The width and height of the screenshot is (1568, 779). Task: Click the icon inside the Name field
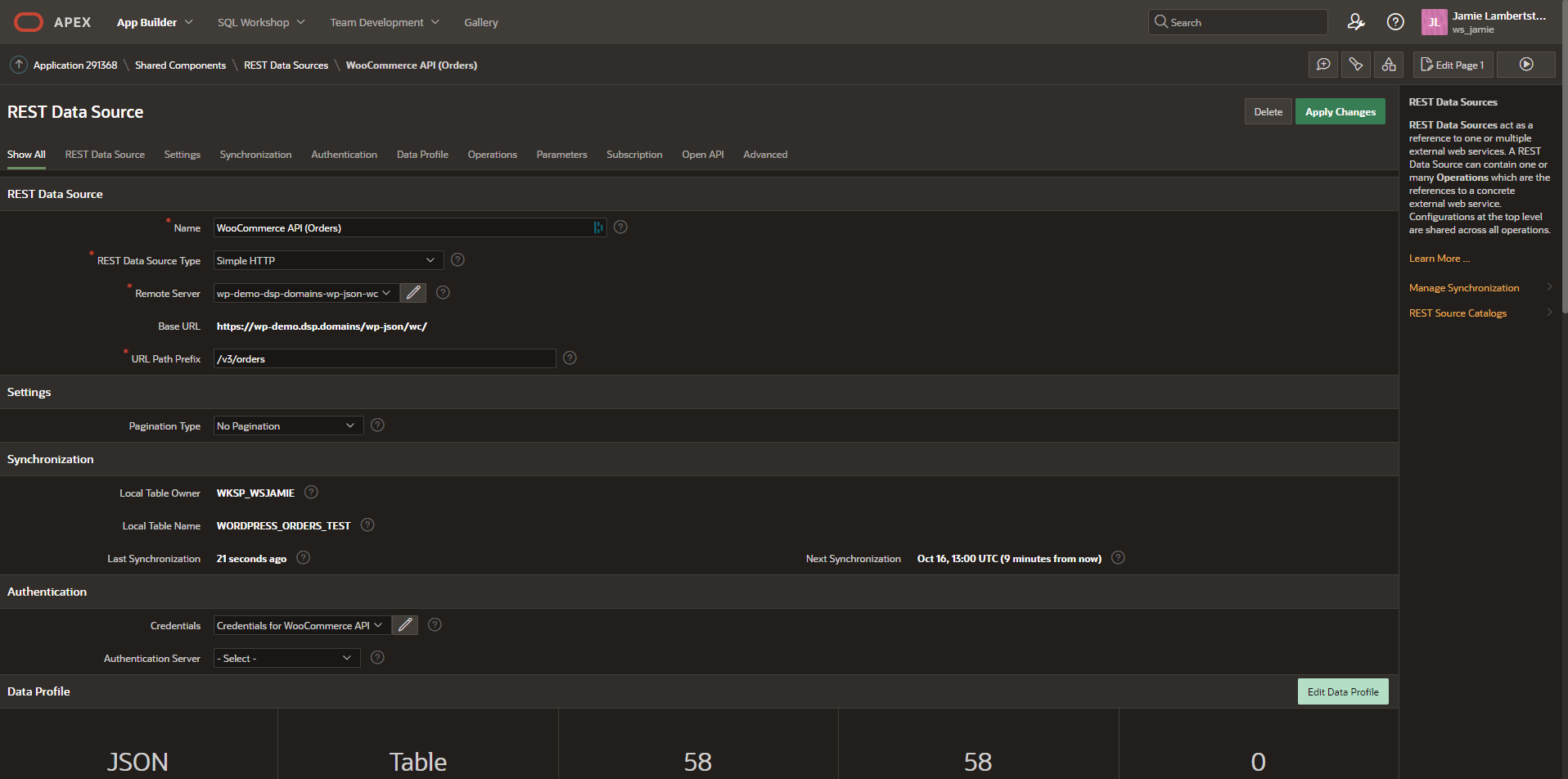coord(598,227)
